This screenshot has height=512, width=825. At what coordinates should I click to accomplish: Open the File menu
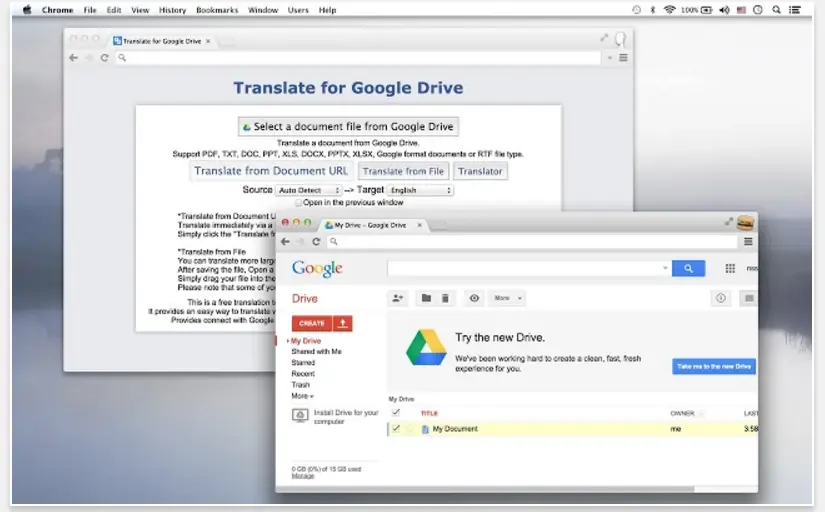pos(90,10)
